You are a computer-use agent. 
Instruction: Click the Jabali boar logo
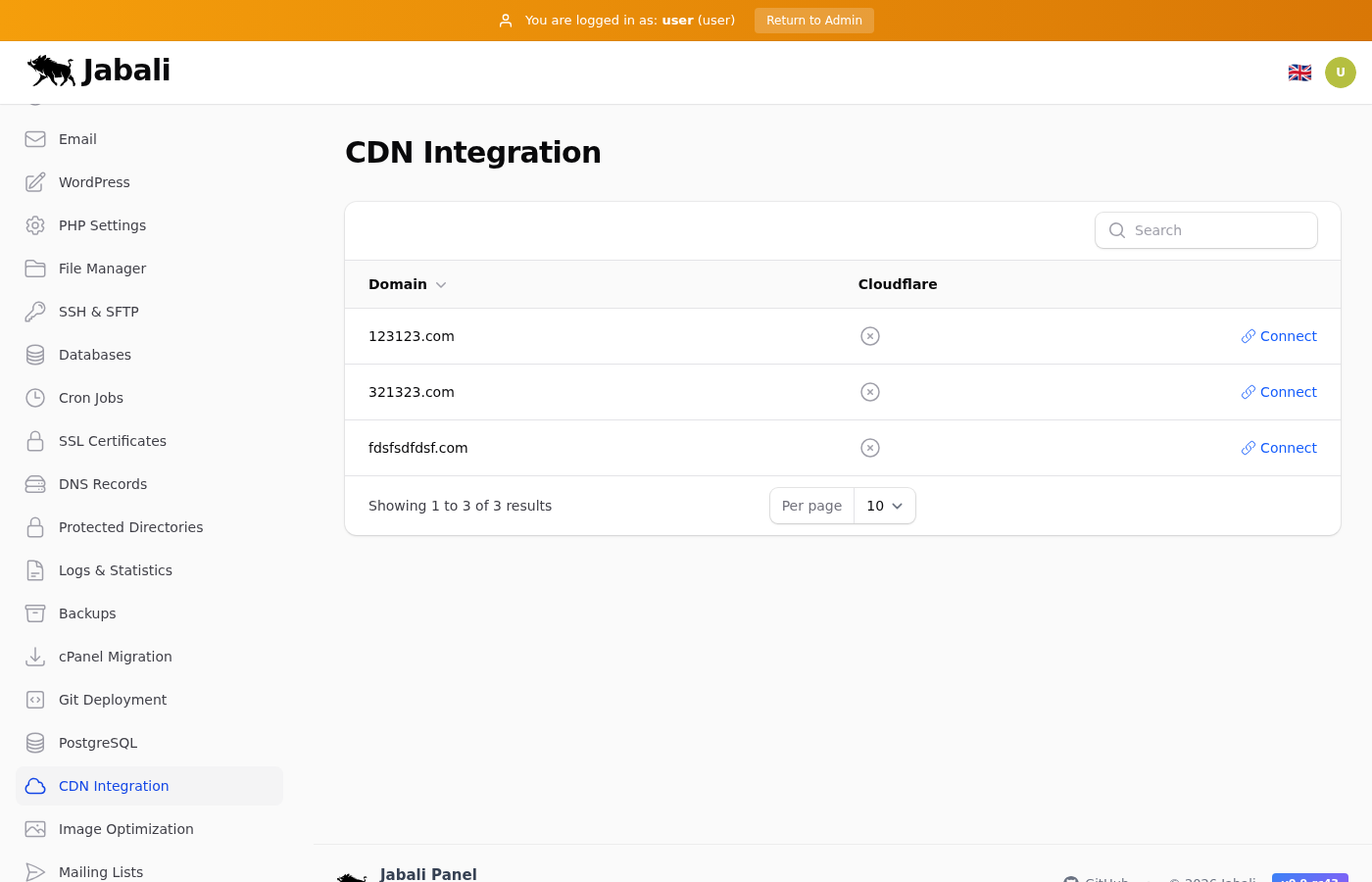52,71
